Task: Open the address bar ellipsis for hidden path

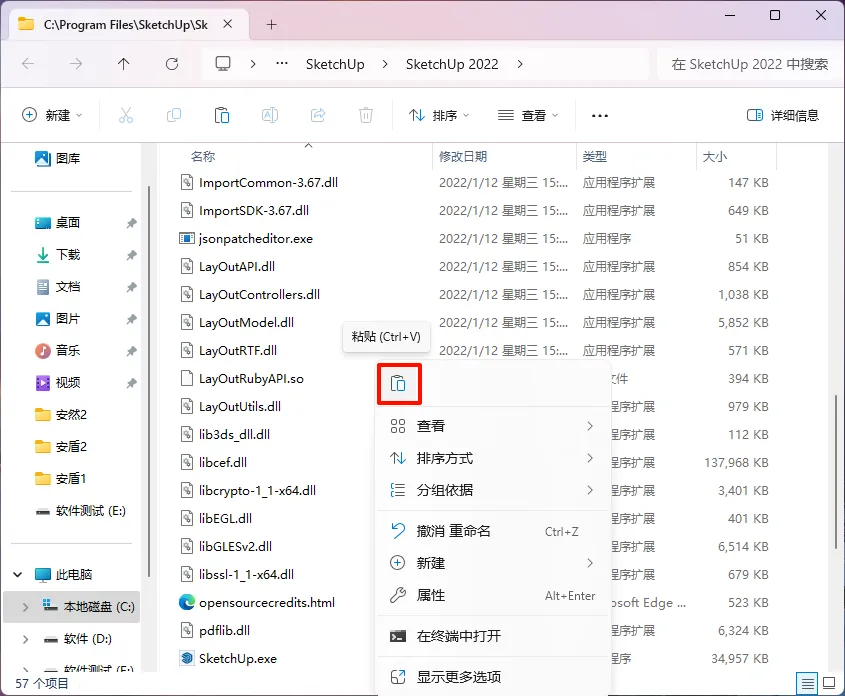Action: coord(282,64)
